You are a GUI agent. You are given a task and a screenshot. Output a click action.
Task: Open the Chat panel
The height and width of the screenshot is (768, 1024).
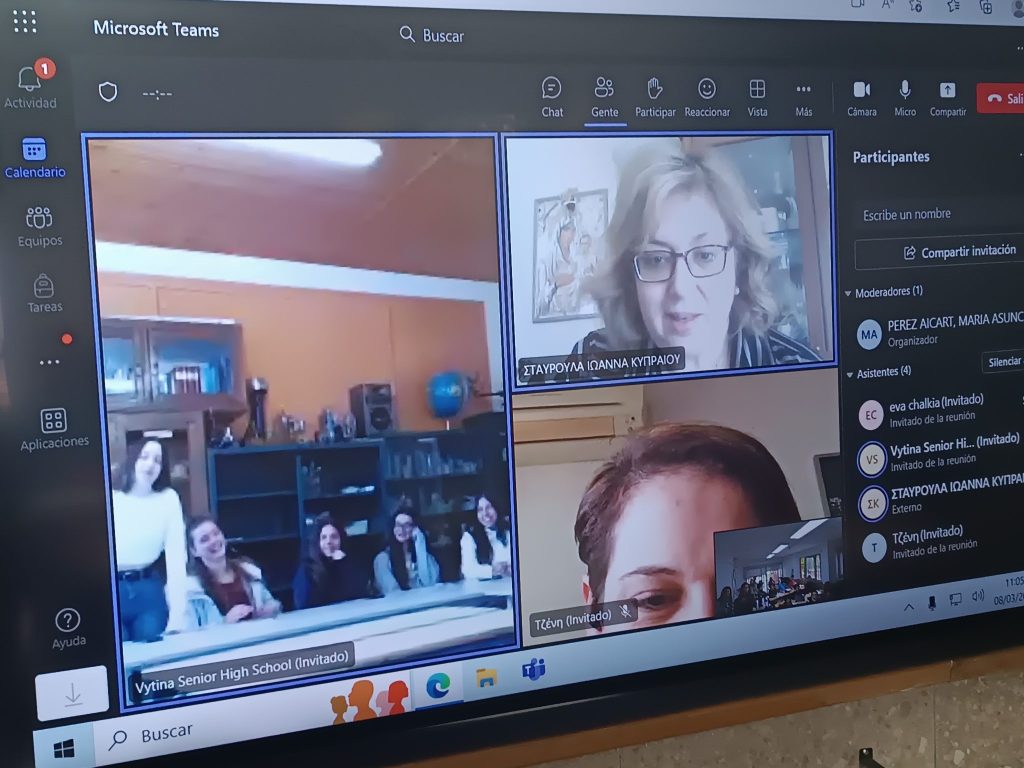click(x=552, y=96)
